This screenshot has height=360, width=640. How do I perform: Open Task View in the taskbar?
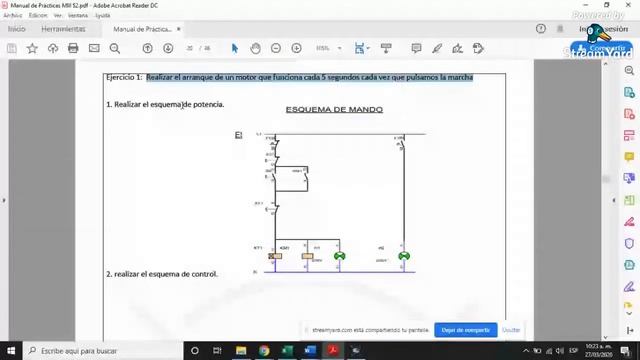tap(217, 351)
